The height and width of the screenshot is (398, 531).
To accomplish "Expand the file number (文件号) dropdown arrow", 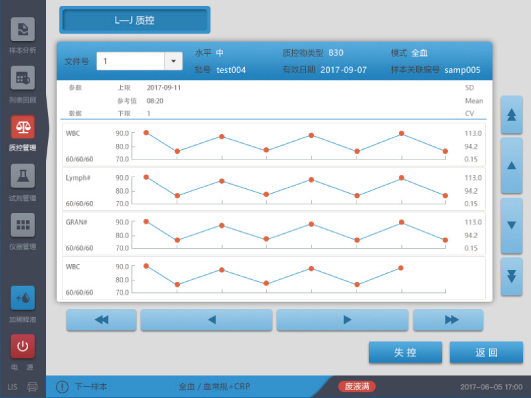I will click(x=173, y=61).
